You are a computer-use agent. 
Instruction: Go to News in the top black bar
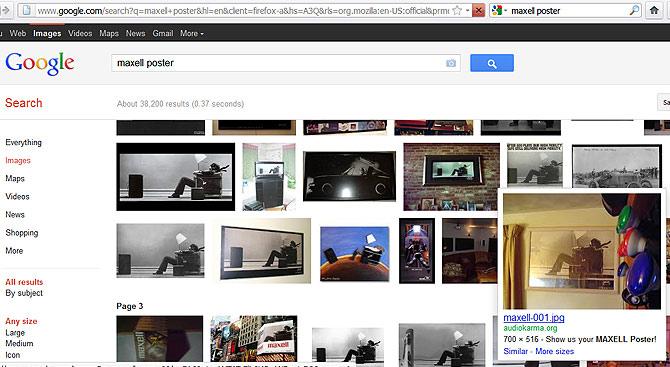click(135, 33)
